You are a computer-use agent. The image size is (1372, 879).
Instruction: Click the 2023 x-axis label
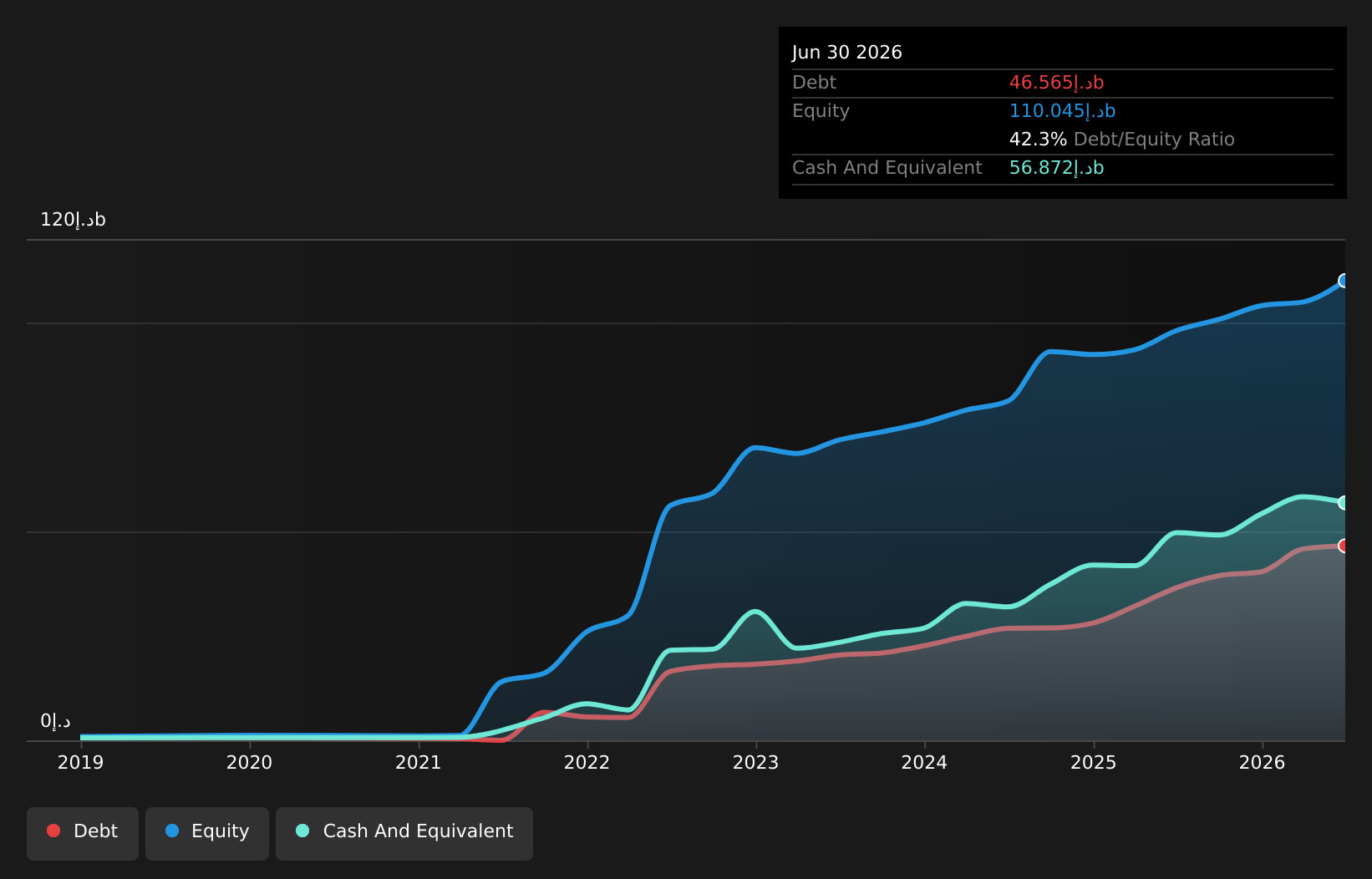coord(756,763)
